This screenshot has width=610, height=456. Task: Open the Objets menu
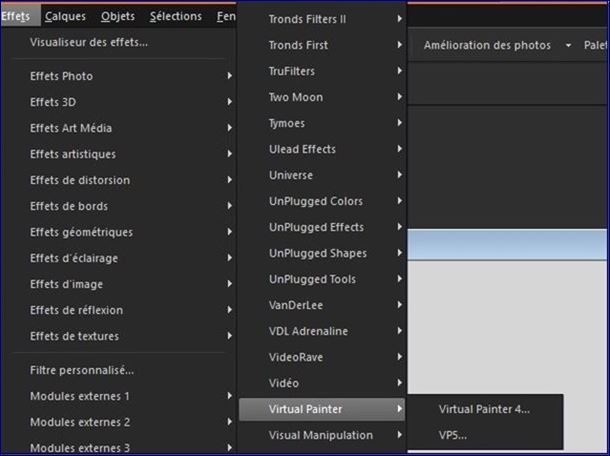tap(118, 16)
